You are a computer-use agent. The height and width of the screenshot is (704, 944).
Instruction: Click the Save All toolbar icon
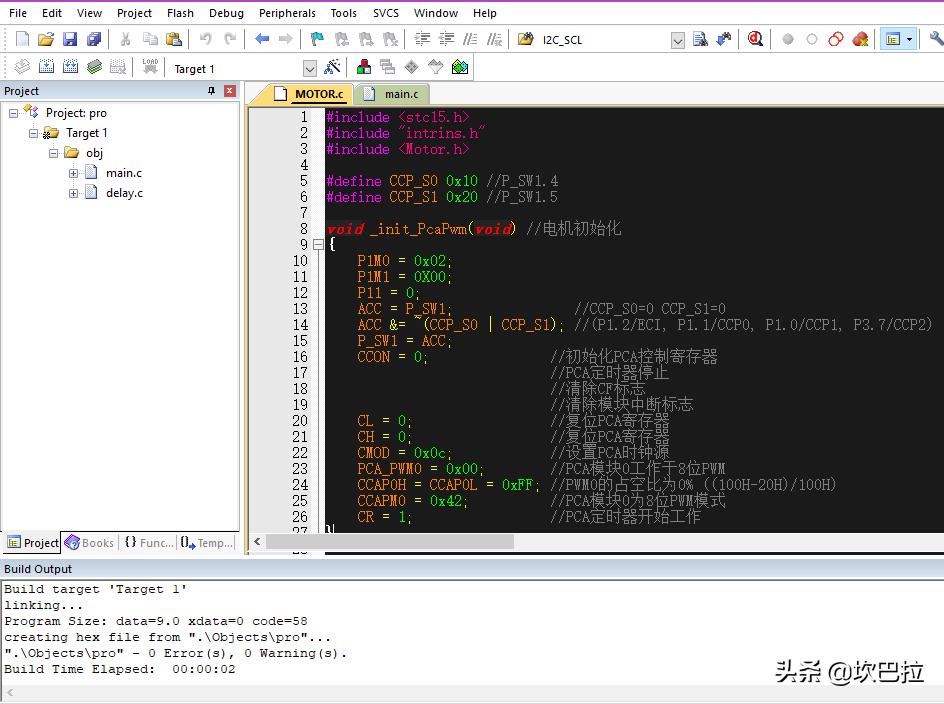[94, 39]
